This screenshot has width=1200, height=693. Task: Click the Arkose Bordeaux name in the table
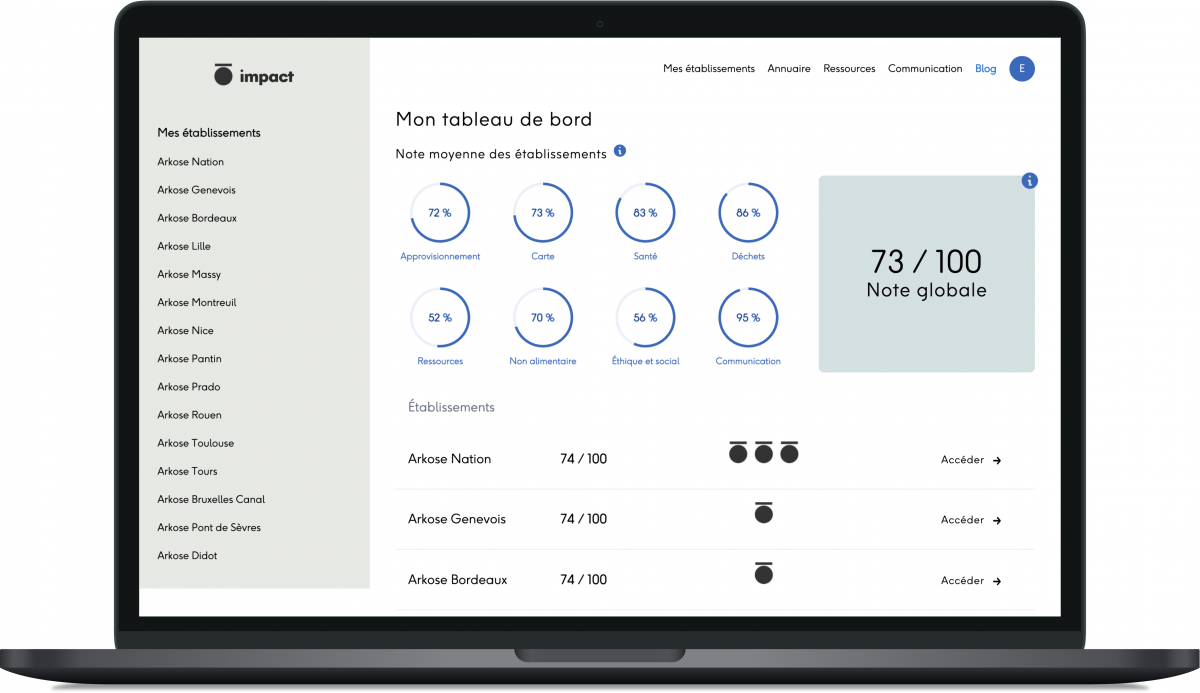(458, 580)
